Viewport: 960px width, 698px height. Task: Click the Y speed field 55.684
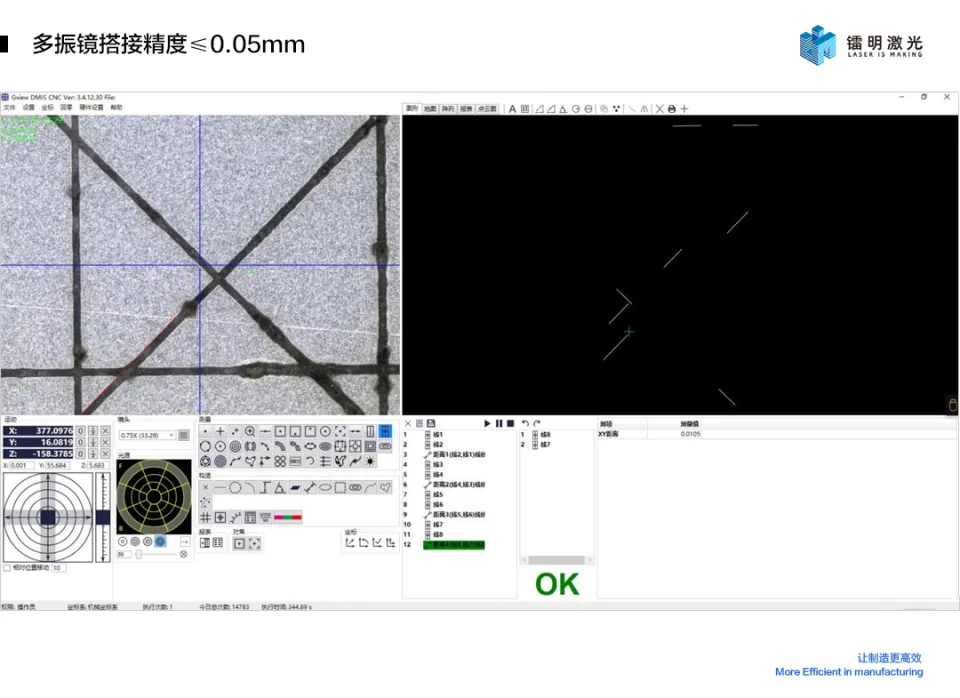click(x=56, y=465)
